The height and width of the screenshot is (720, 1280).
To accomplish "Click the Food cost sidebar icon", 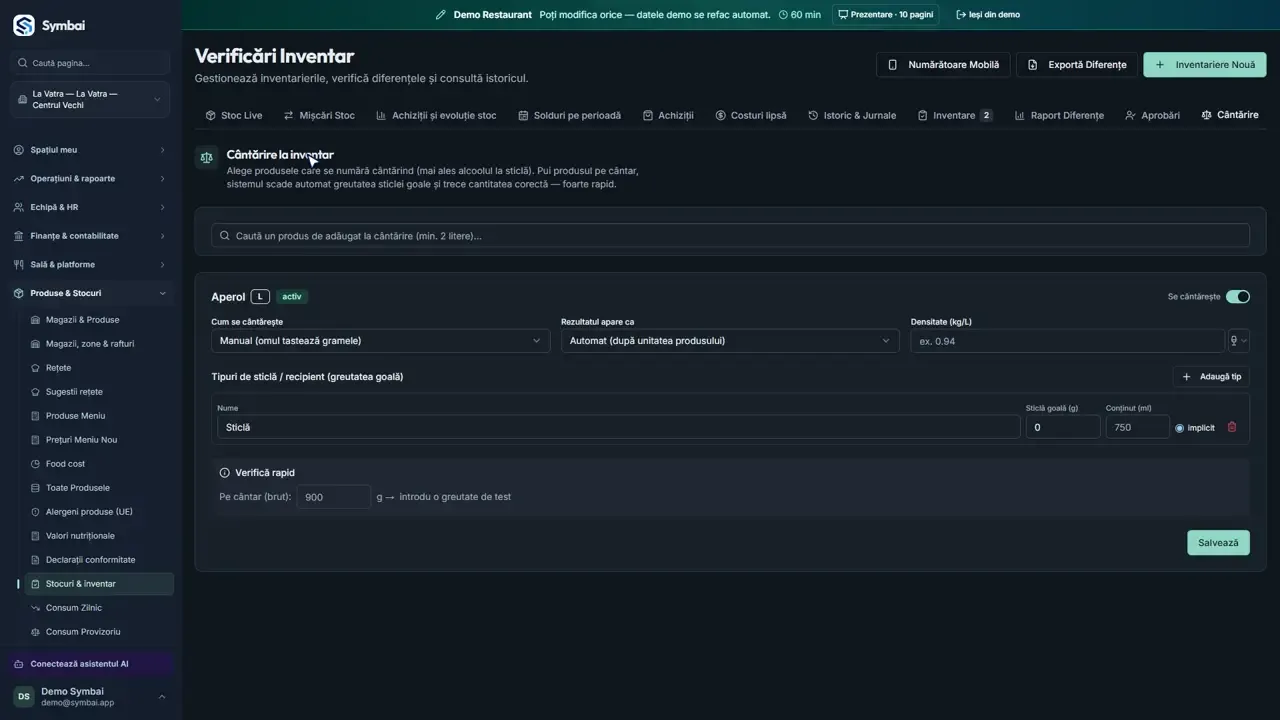I will point(36,464).
